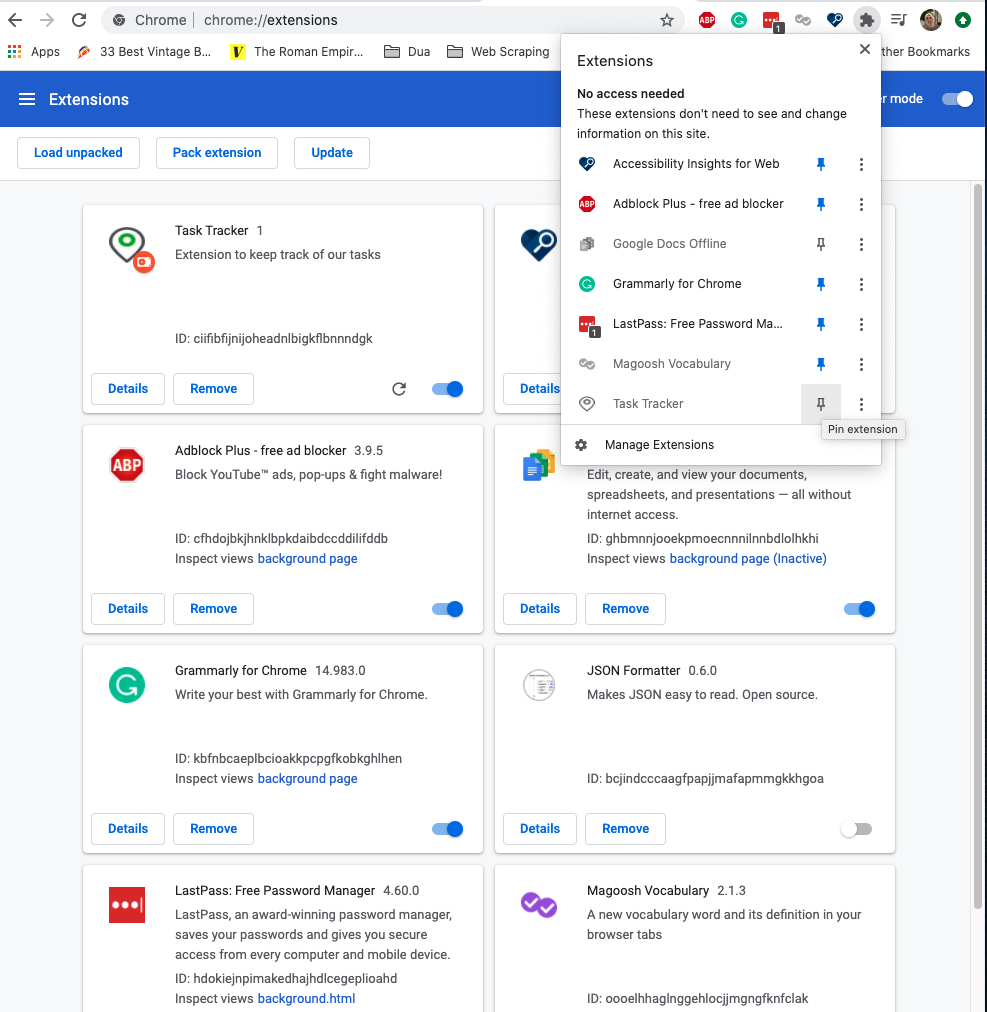
Task: Click the puzzle-piece Extensions toolbar icon
Action: 866,20
